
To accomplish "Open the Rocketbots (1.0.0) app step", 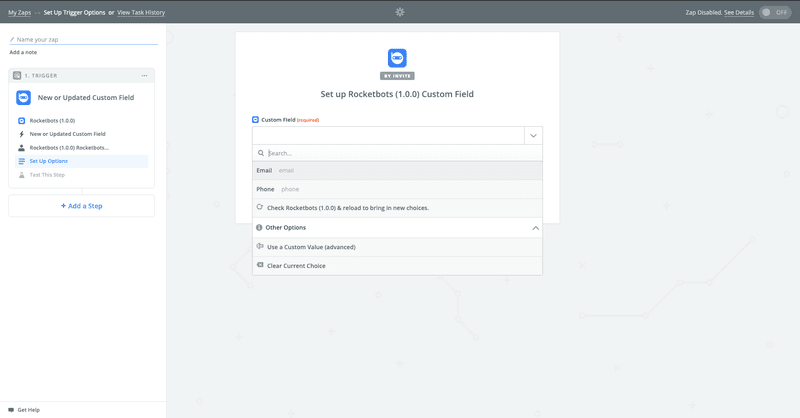I will [52, 120].
